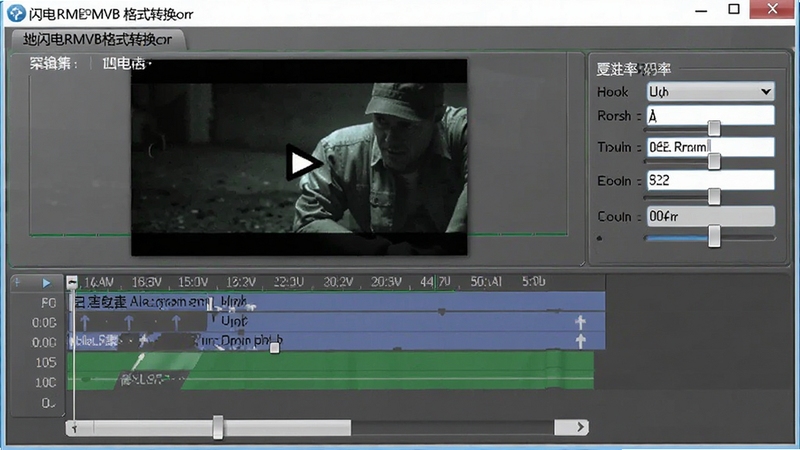Click the Tiouln input field
This screenshot has height=450, width=800.
(711, 147)
